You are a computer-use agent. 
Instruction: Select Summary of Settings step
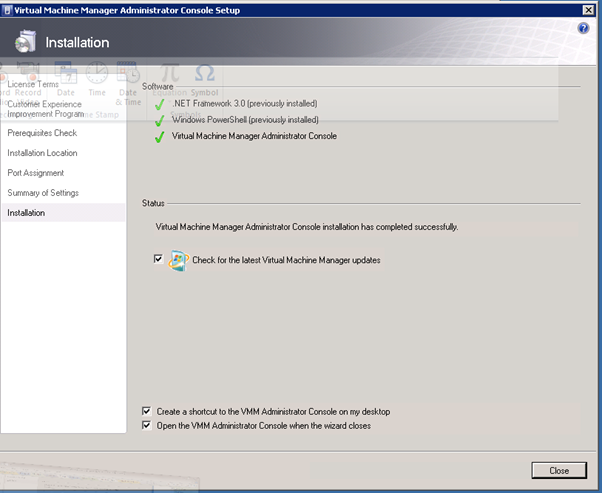pos(43,193)
